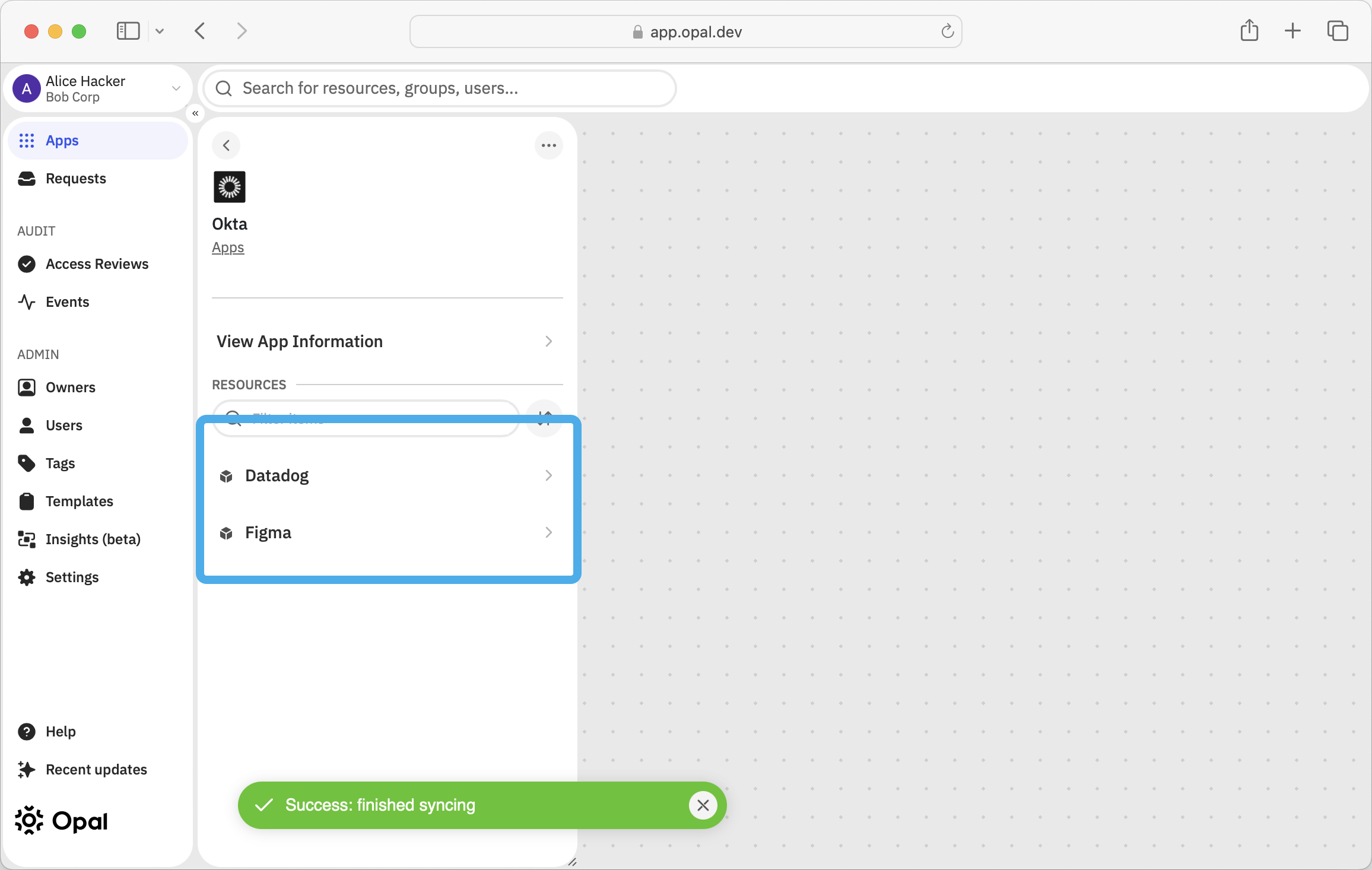Click the search field for resources

[x=440, y=89]
